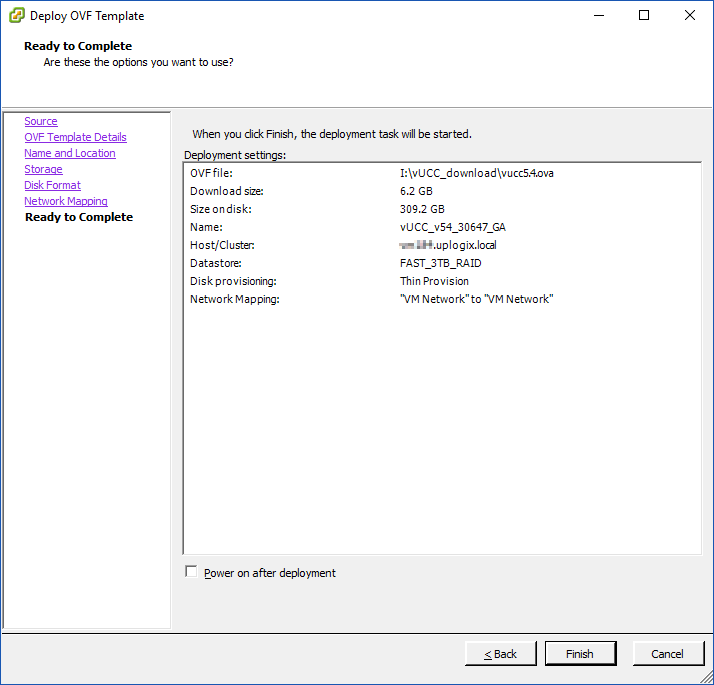Open the OVF Template Details step
The height and width of the screenshot is (685, 714).
pos(75,137)
